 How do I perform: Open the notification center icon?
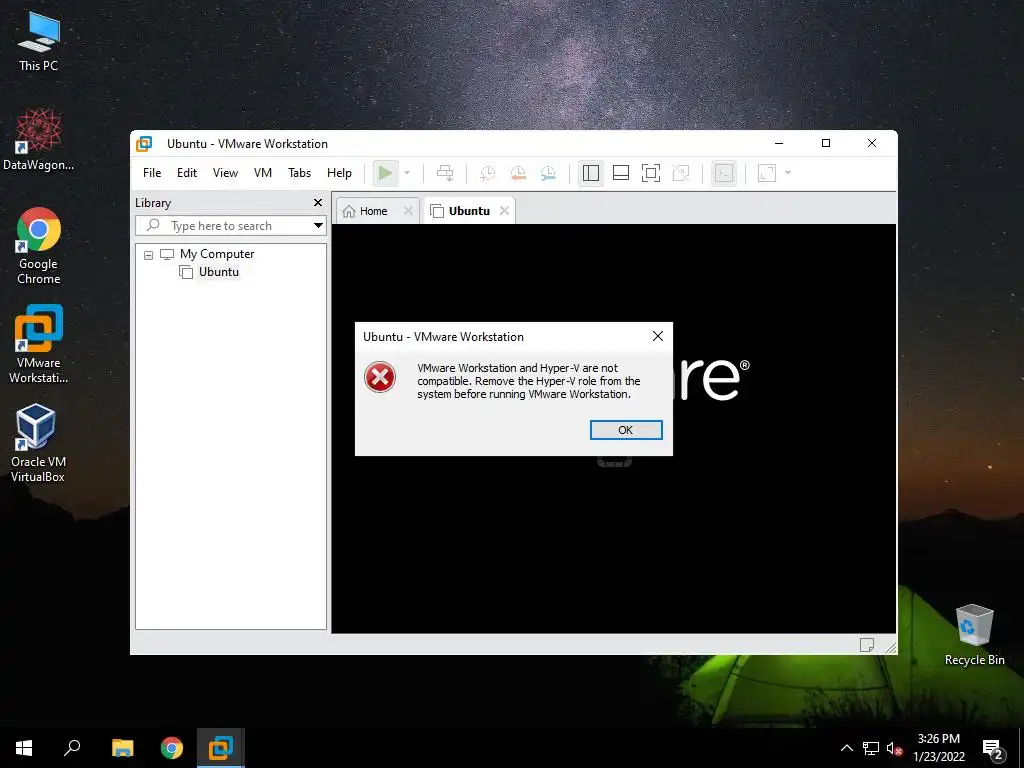tap(993, 749)
